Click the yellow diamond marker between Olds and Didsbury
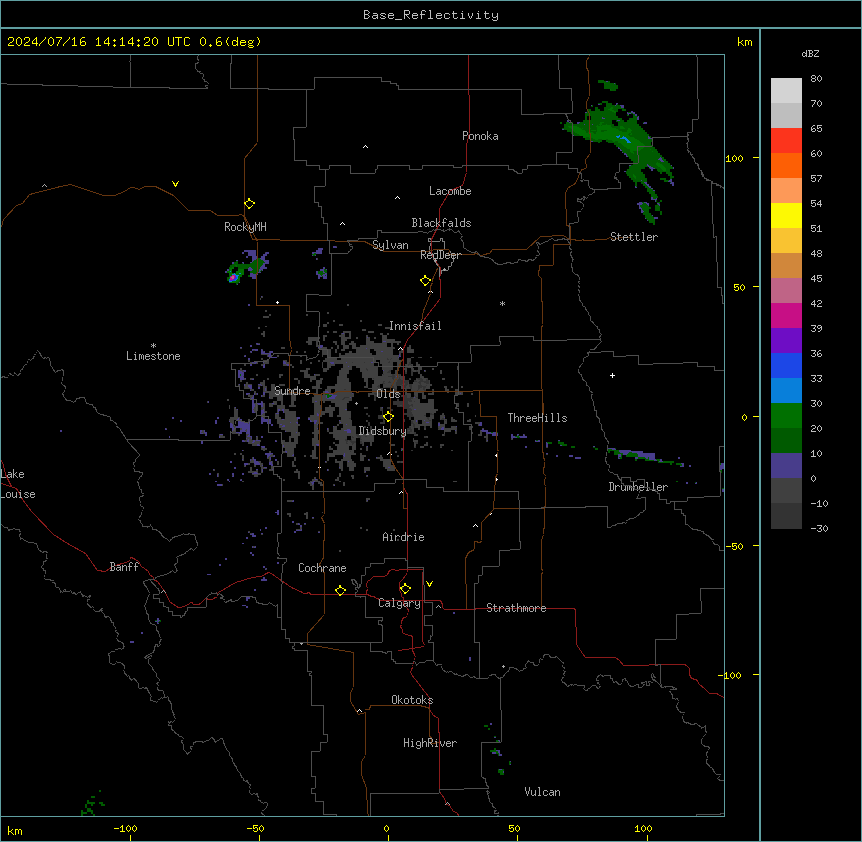This screenshot has width=862, height=842. click(389, 417)
